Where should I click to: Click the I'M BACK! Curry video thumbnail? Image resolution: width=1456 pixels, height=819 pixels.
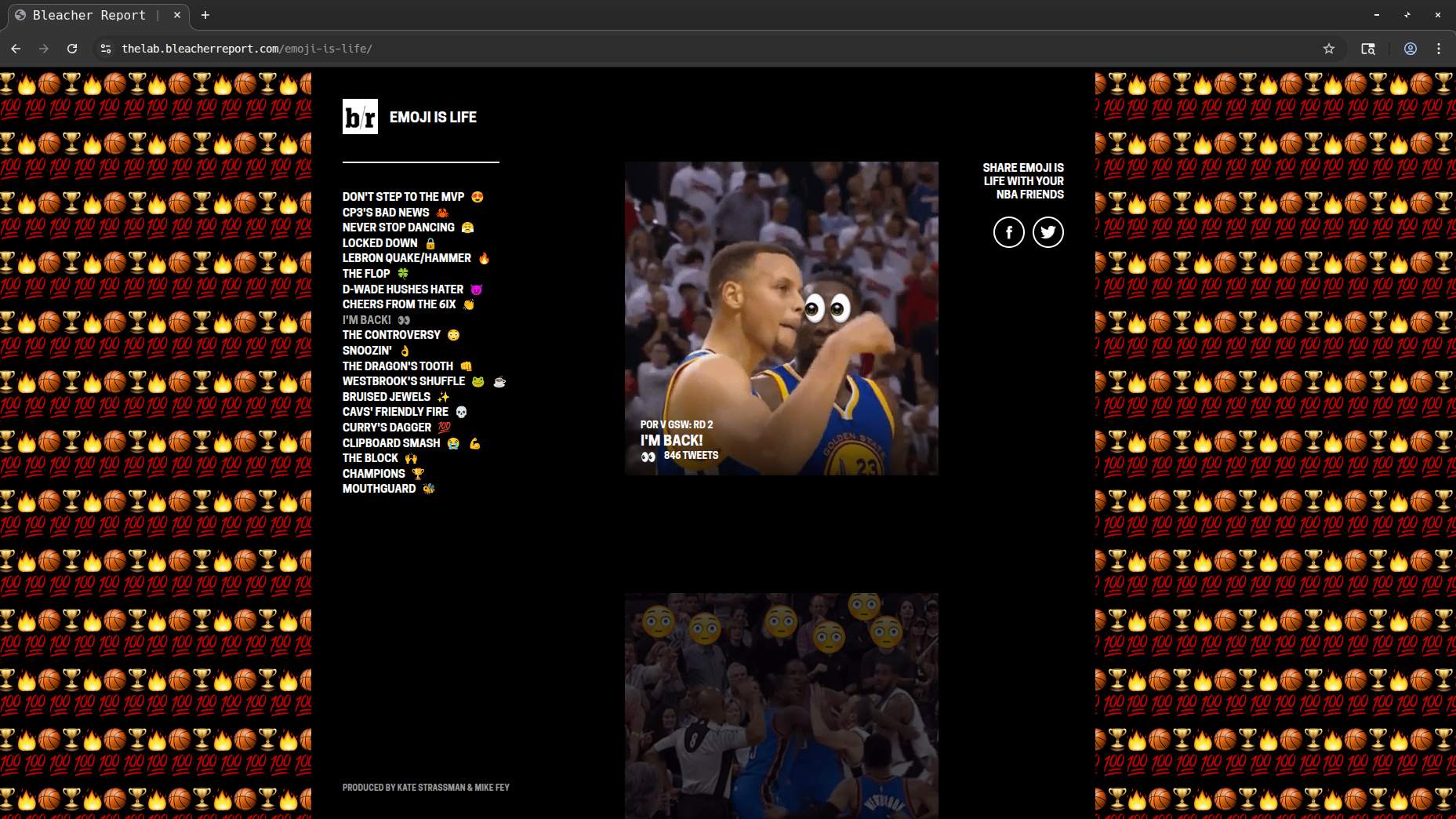tap(781, 318)
